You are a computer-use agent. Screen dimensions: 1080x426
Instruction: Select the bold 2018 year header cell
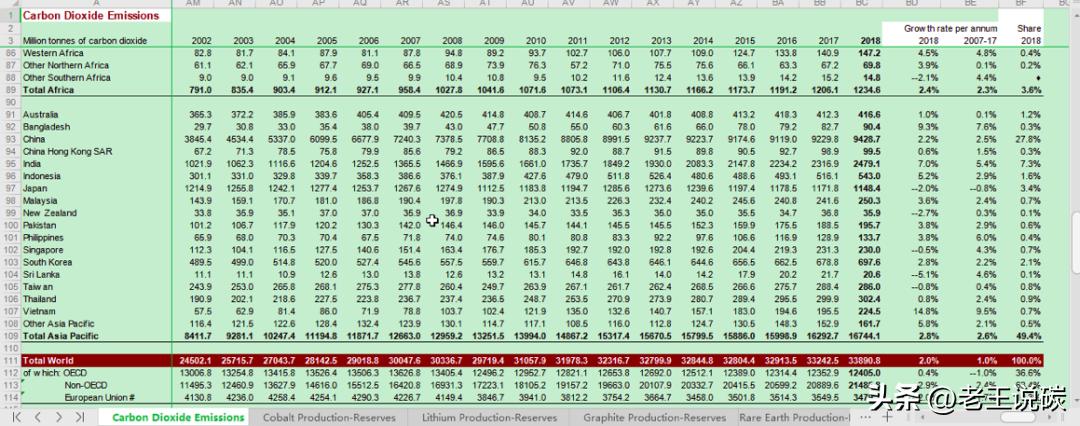click(862, 41)
